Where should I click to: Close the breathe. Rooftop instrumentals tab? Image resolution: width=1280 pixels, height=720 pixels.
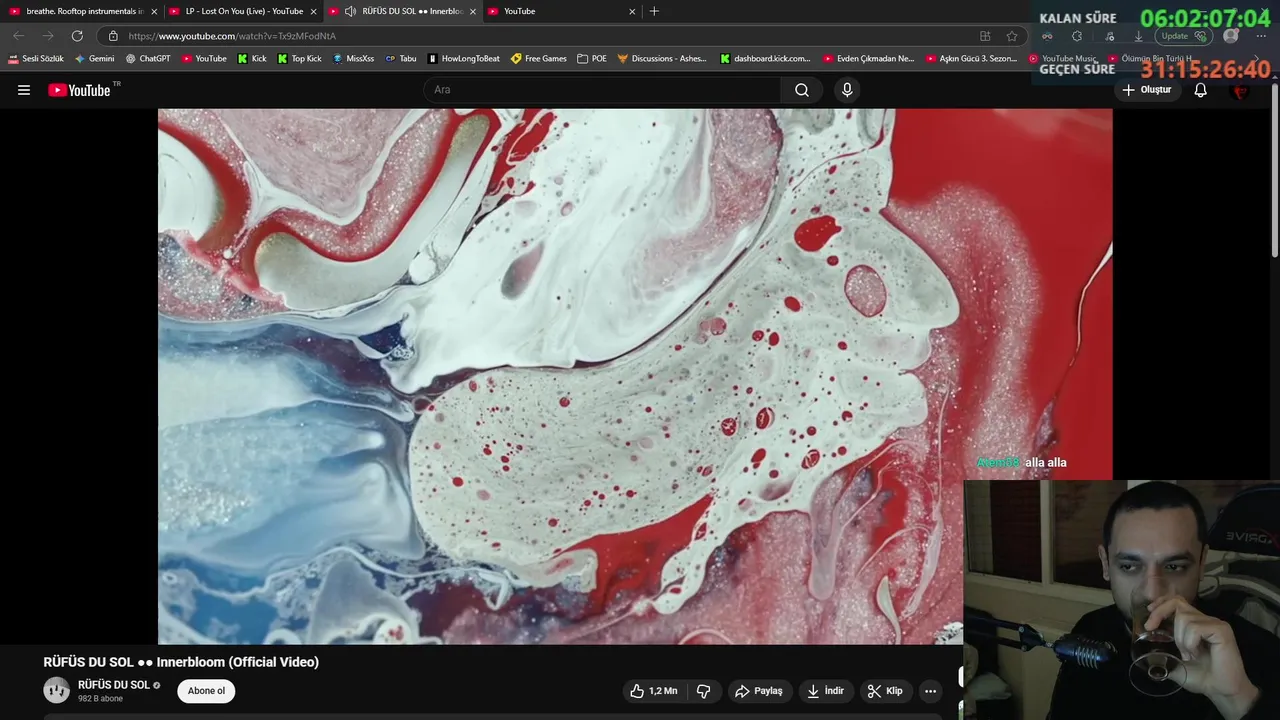coord(154,11)
